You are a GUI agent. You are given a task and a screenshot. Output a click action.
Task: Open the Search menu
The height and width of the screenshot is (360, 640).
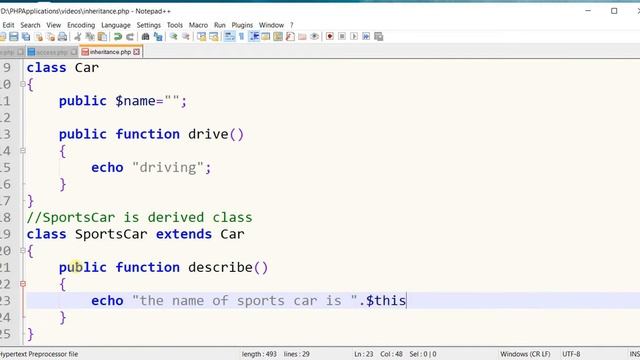point(30,25)
